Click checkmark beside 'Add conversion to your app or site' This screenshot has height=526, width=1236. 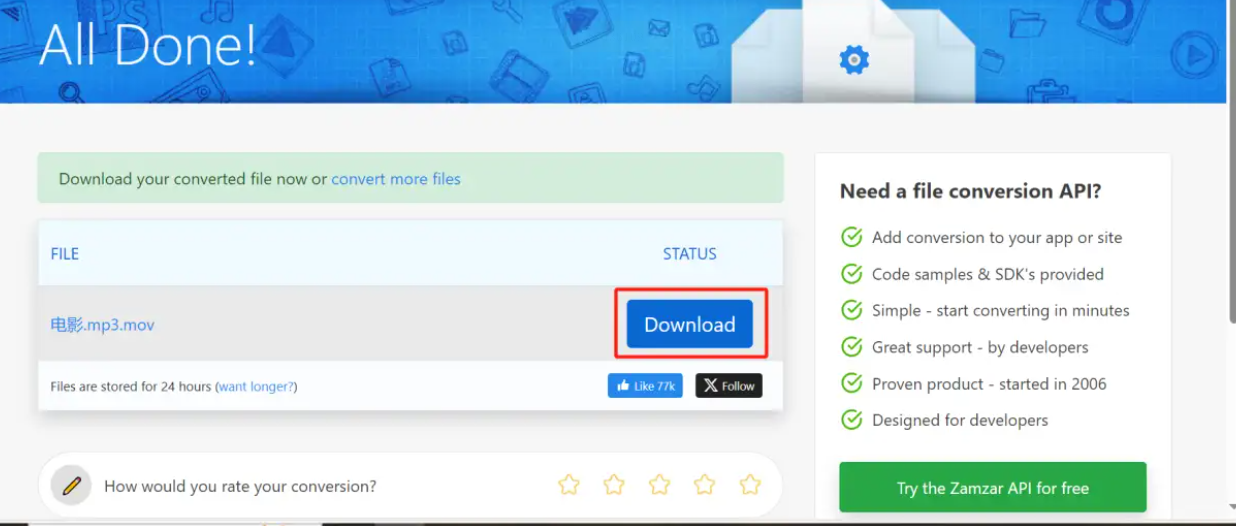[x=852, y=238]
